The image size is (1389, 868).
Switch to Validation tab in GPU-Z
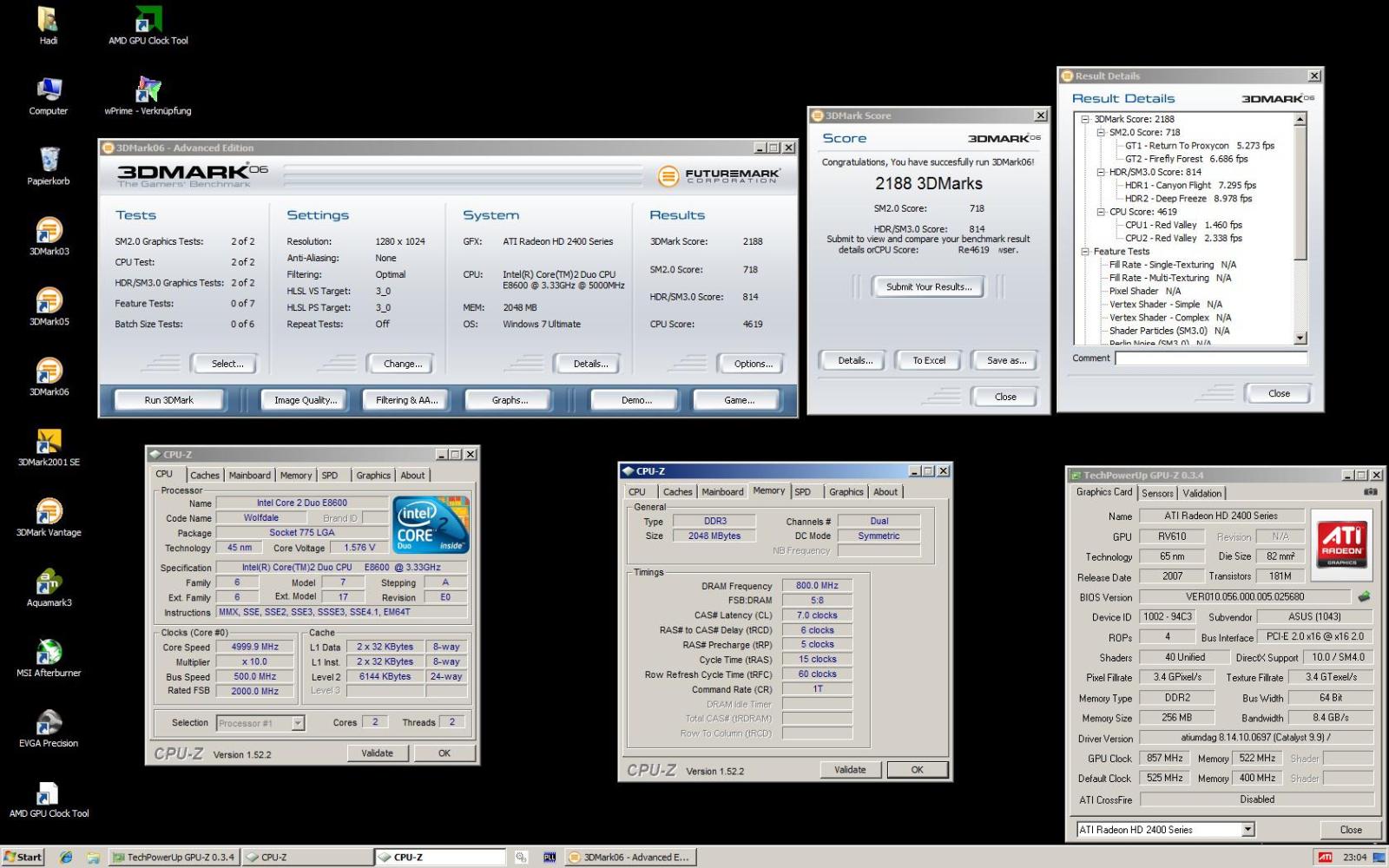point(1202,493)
